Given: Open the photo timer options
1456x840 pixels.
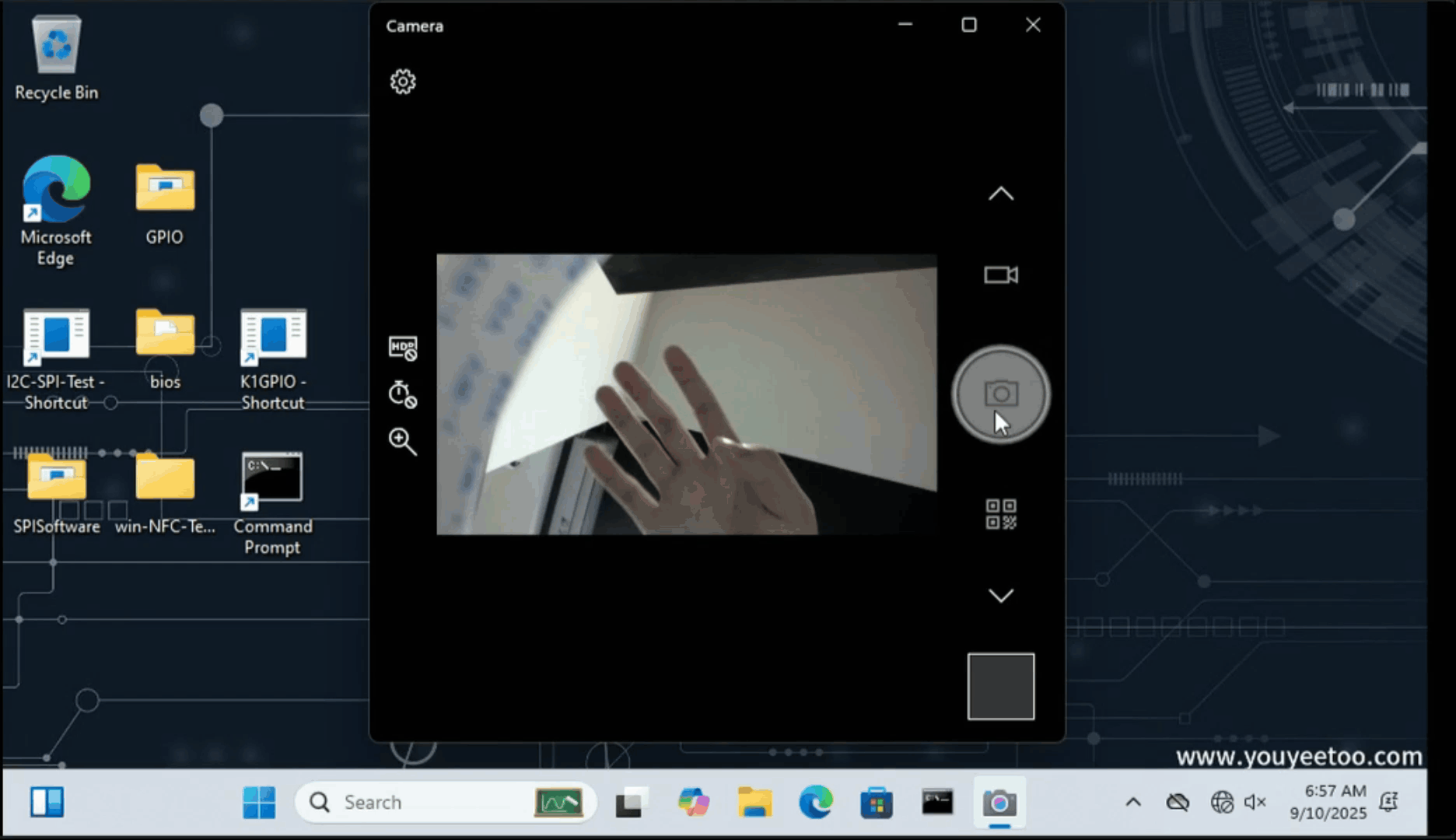Looking at the screenshot, I should pos(401,394).
